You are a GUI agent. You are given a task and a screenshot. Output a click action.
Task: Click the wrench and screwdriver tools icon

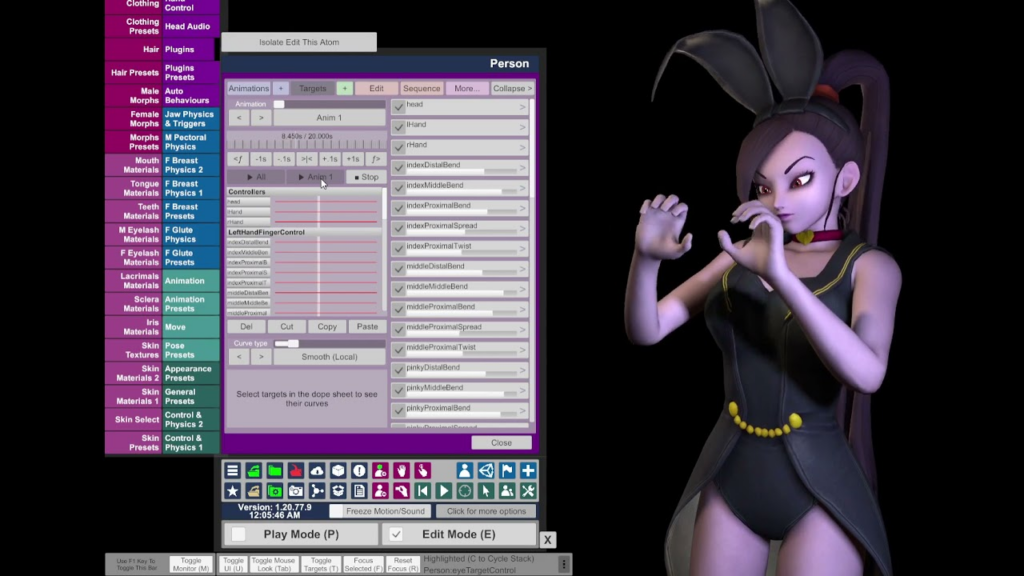[528, 491]
